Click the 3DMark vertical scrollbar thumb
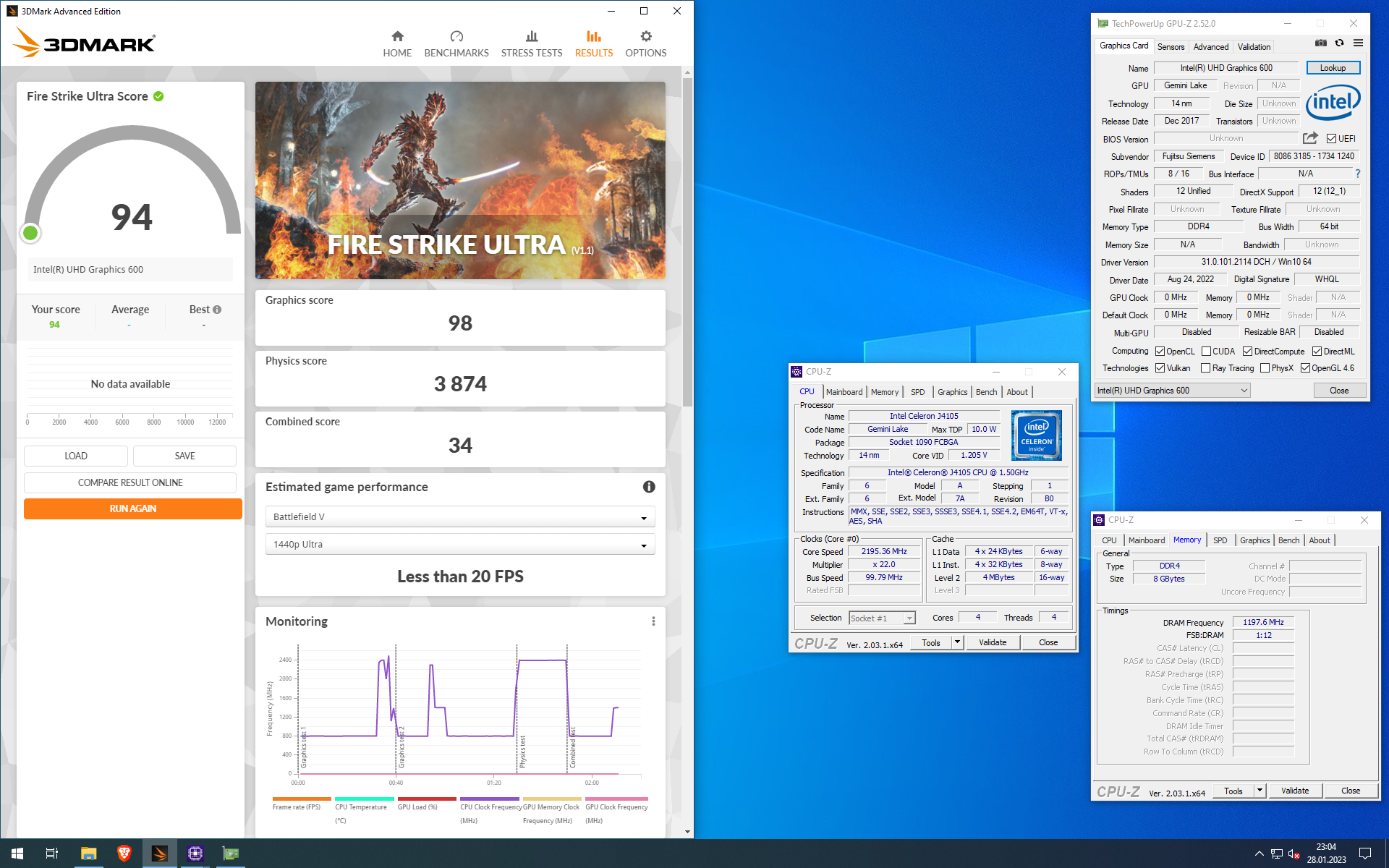1389x868 pixels. tap(687, 242)
